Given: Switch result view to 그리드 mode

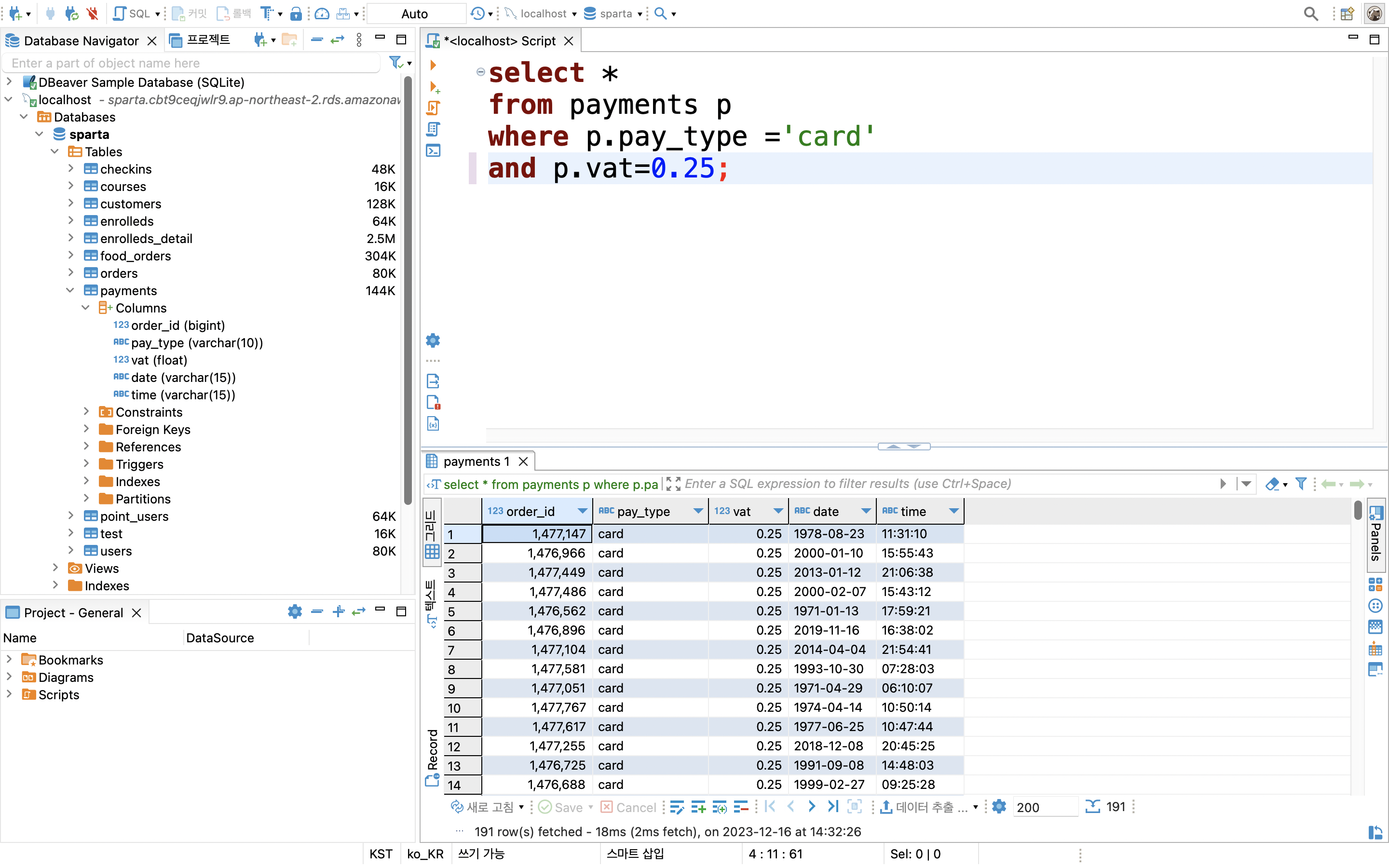Looking at the screenshot, I should point(431,534).
